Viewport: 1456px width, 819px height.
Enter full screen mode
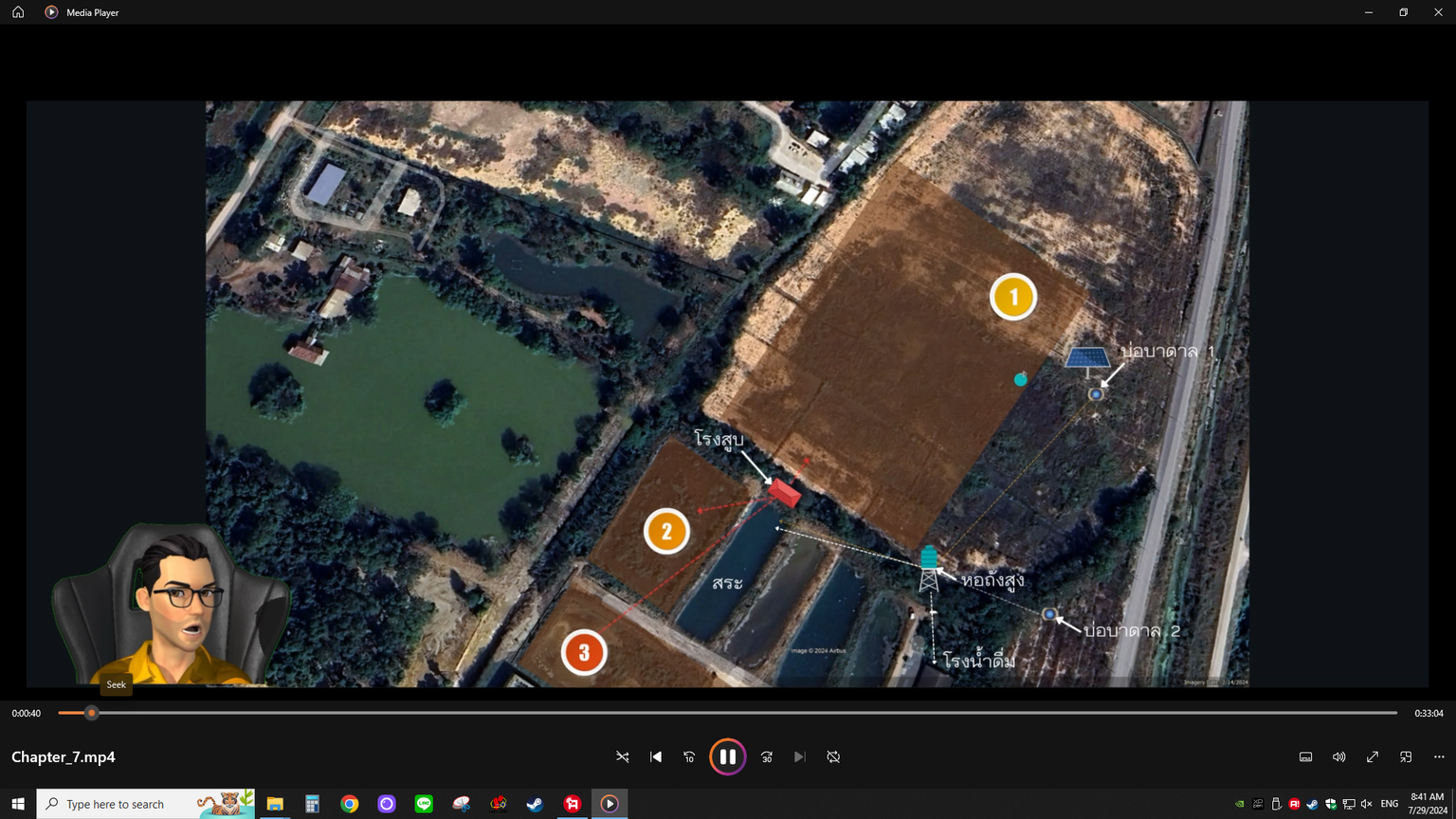tap(1372, 756)
